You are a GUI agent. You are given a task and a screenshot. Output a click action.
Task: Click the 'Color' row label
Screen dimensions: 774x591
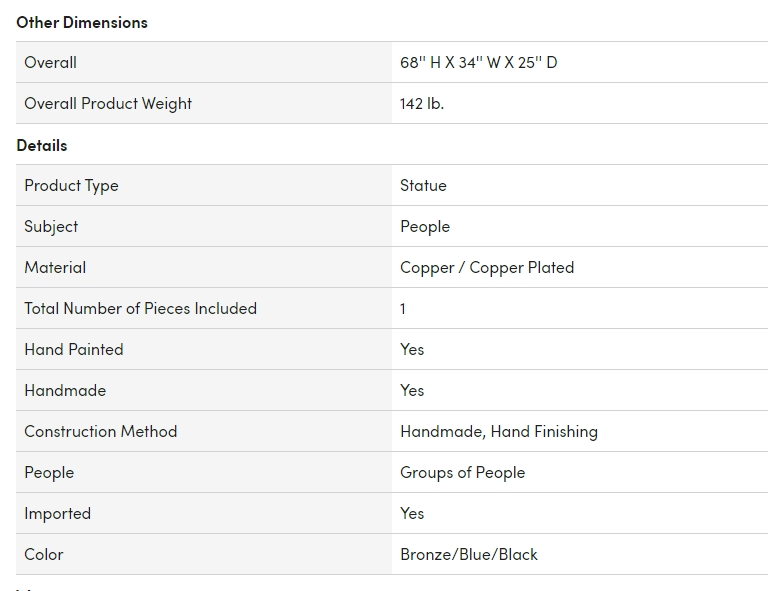click(44, 554)
